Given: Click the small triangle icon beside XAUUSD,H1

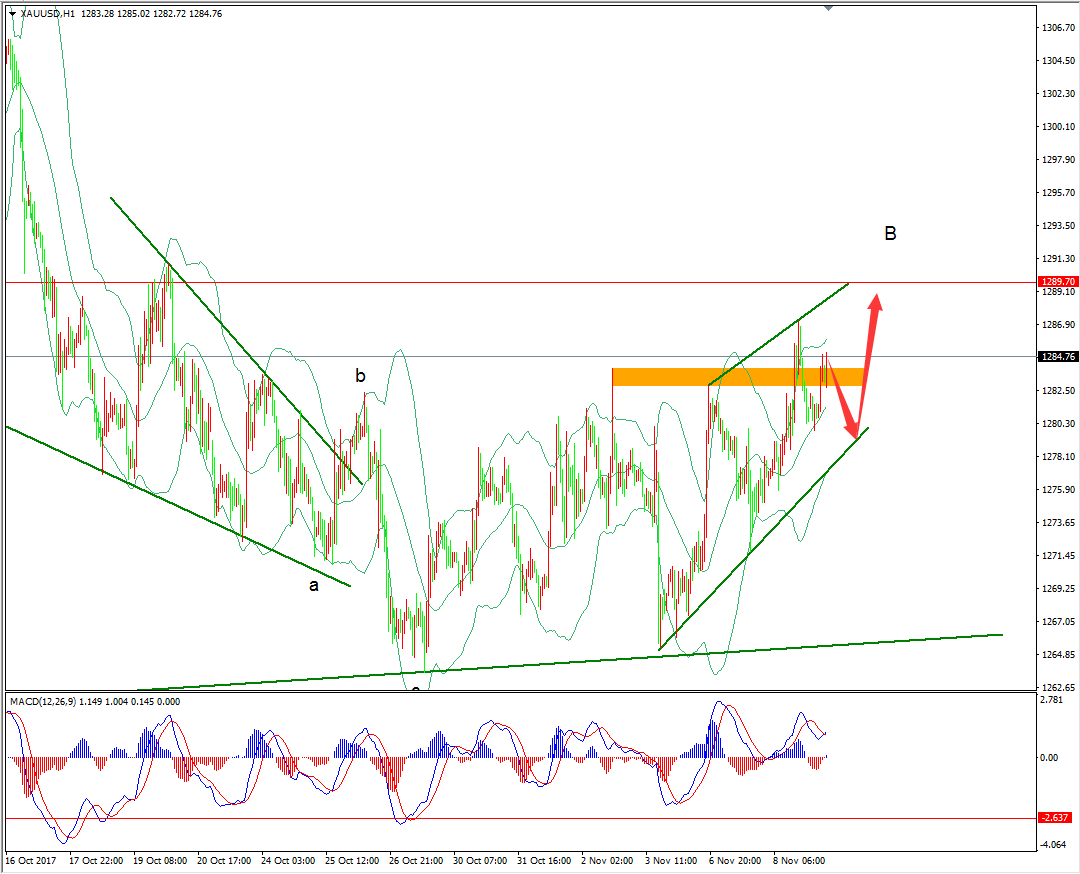Looking at the screenshot, I should [12, 14].
